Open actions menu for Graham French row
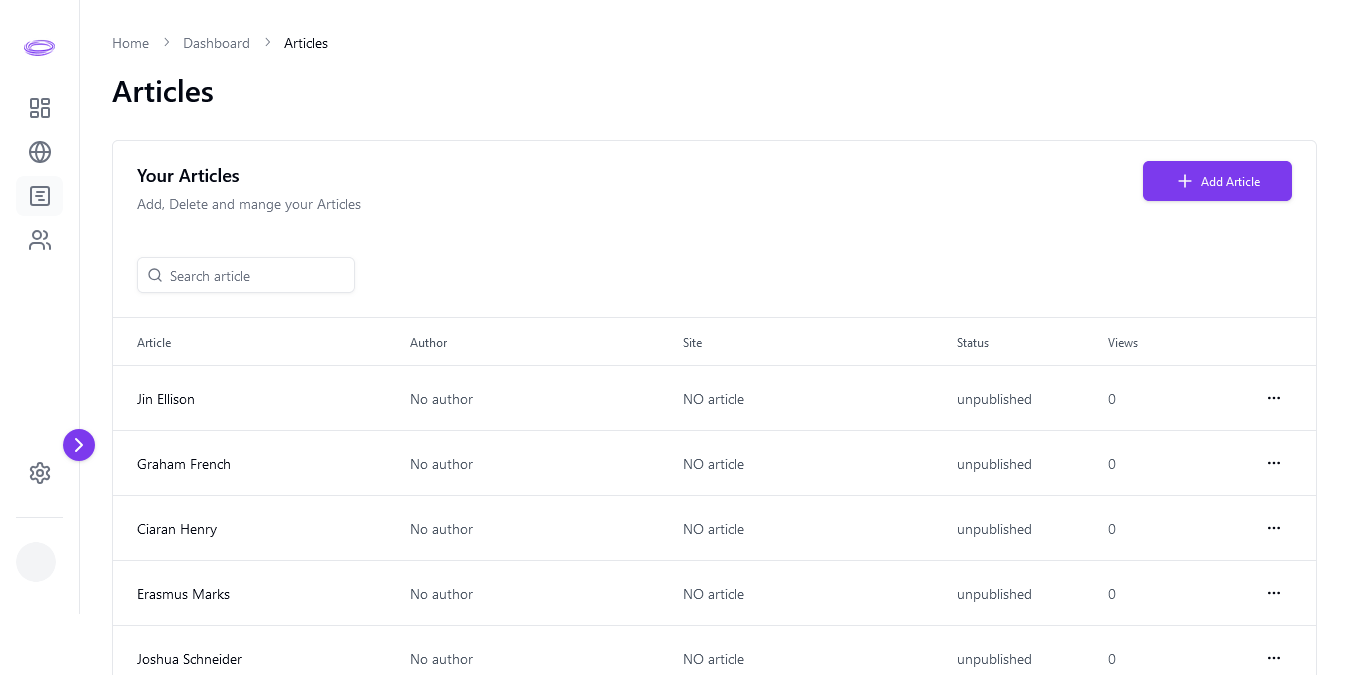The height and width of the screenshot is (675, 1349). (1273, 463)
